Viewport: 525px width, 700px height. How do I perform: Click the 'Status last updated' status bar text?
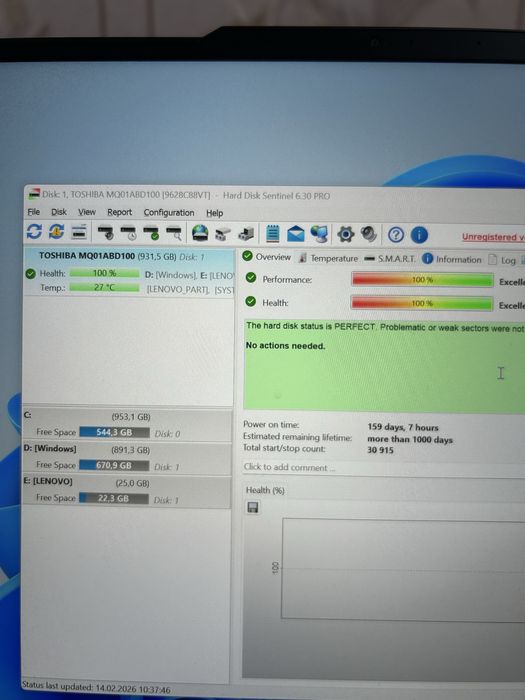click(96, 688)
